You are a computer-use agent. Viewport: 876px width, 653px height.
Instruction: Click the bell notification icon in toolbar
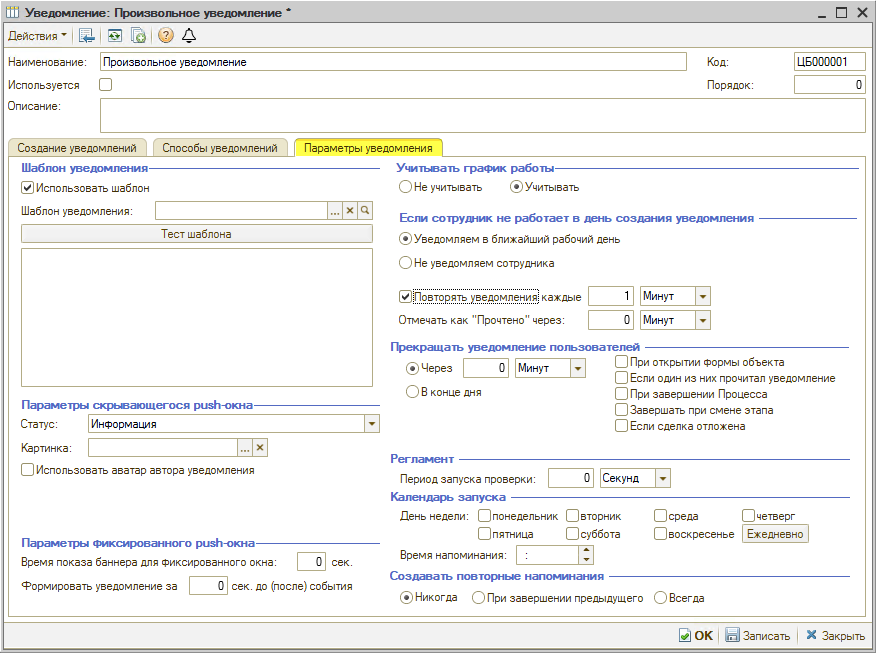click(188, 36)
